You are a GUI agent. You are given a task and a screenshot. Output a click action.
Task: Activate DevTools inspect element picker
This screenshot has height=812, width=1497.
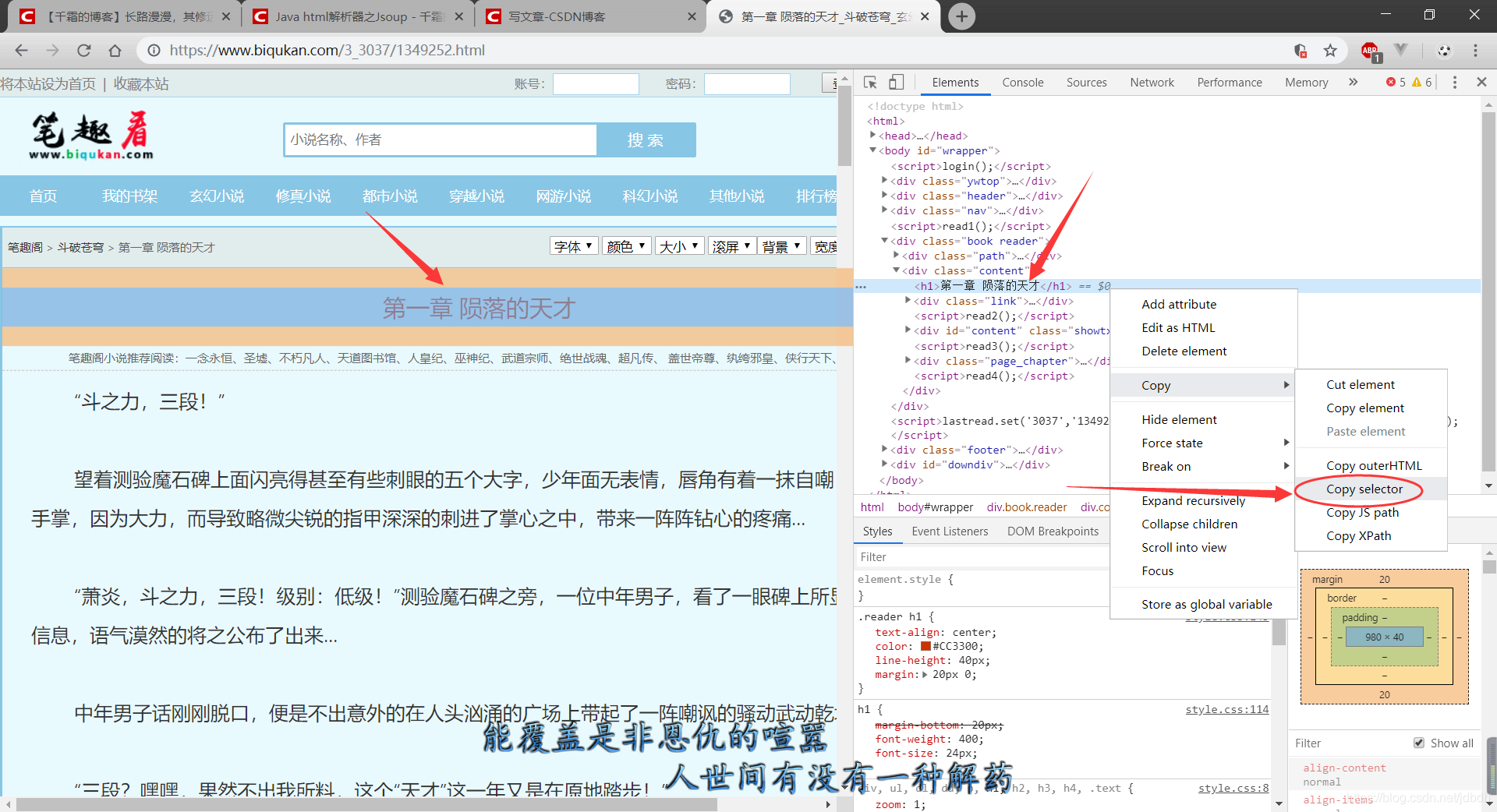coord(870,82)
